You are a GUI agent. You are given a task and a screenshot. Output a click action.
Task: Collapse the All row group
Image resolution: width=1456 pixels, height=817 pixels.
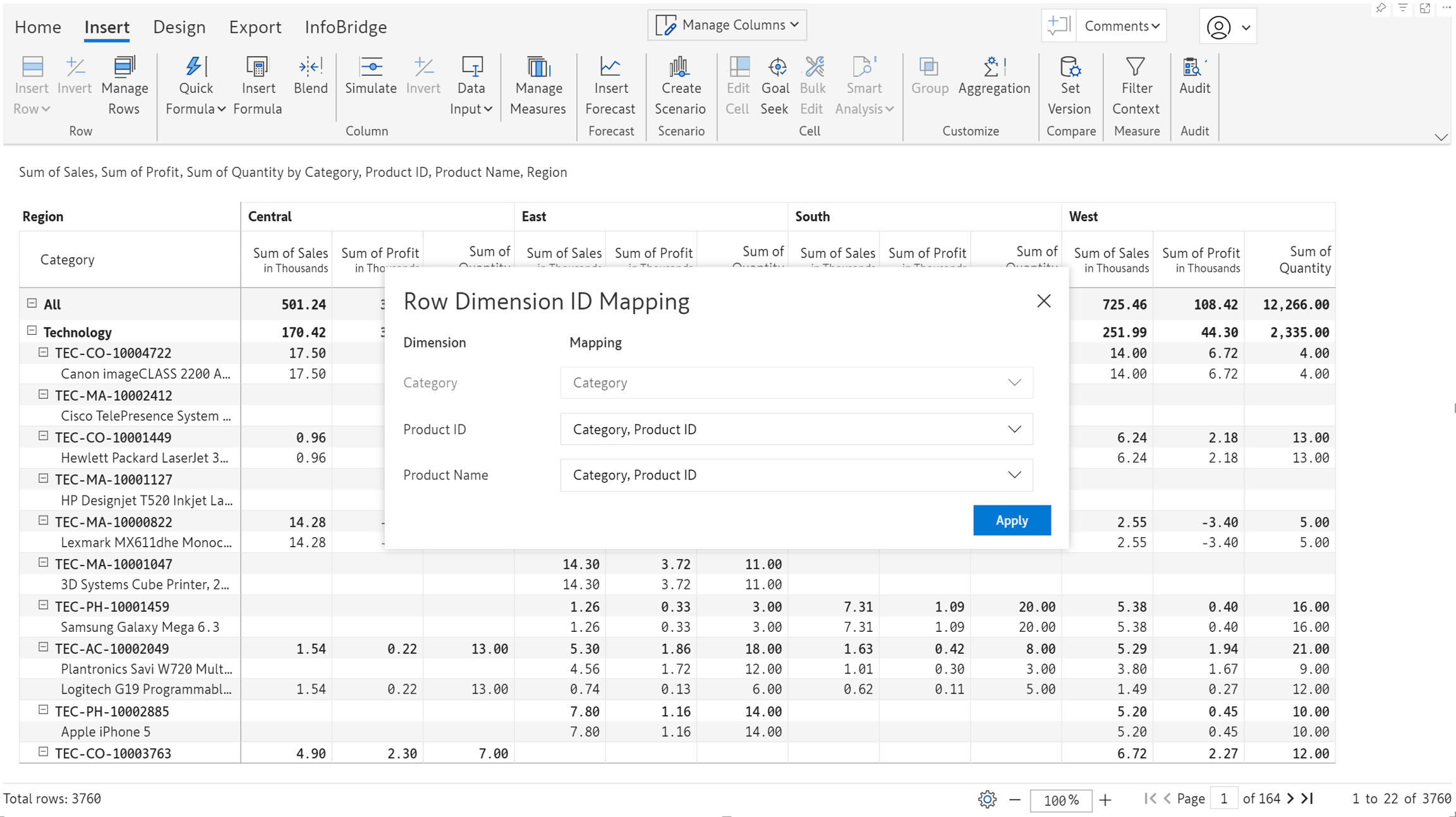tap(32, 303)
